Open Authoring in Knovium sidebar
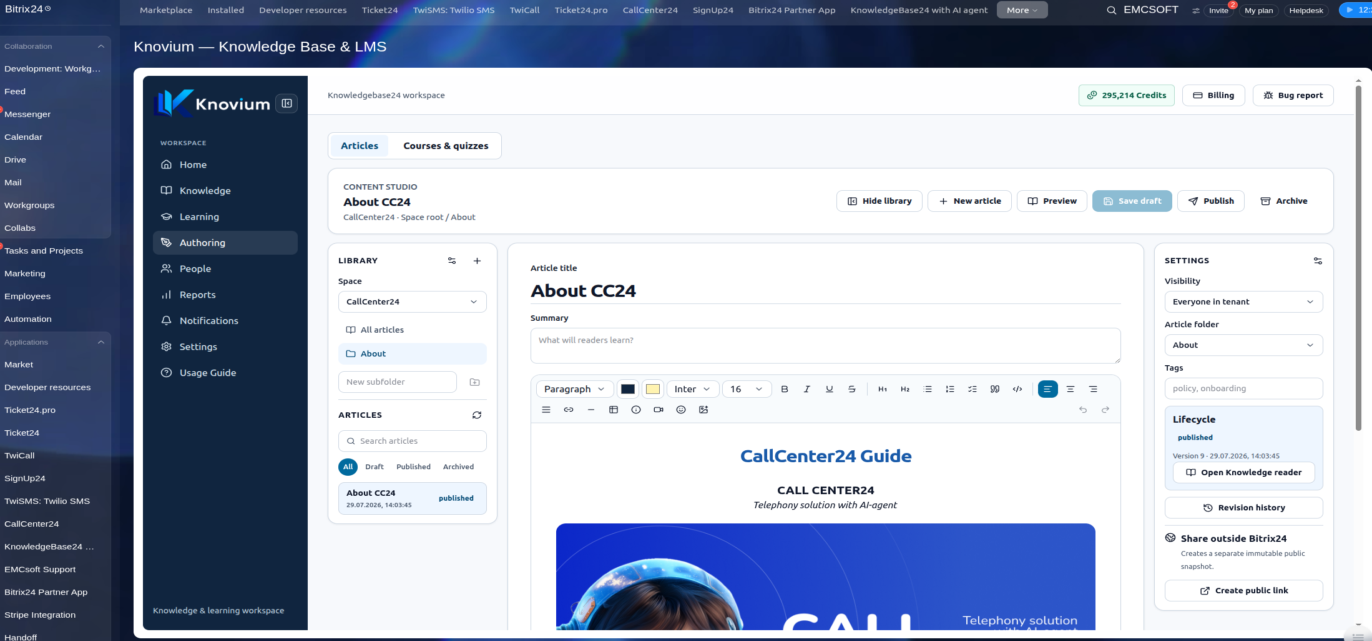The image size is (1372, 641). coord(225,243)
